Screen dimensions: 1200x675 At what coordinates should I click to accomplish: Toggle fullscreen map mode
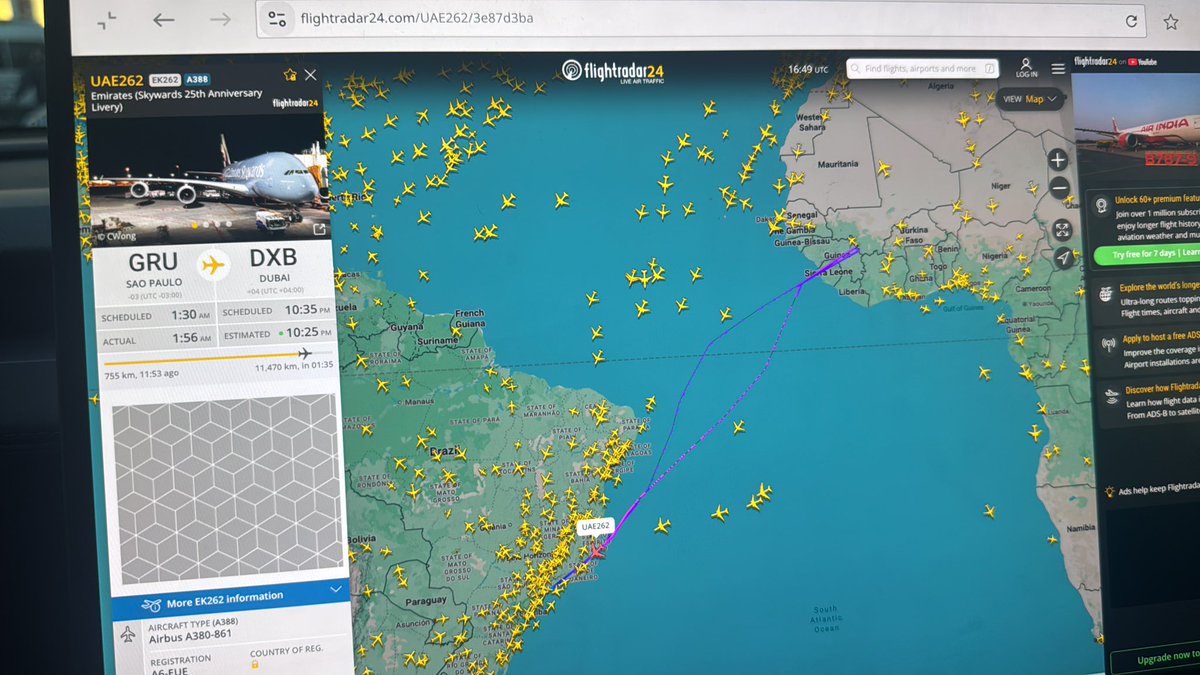[1062, 230]
